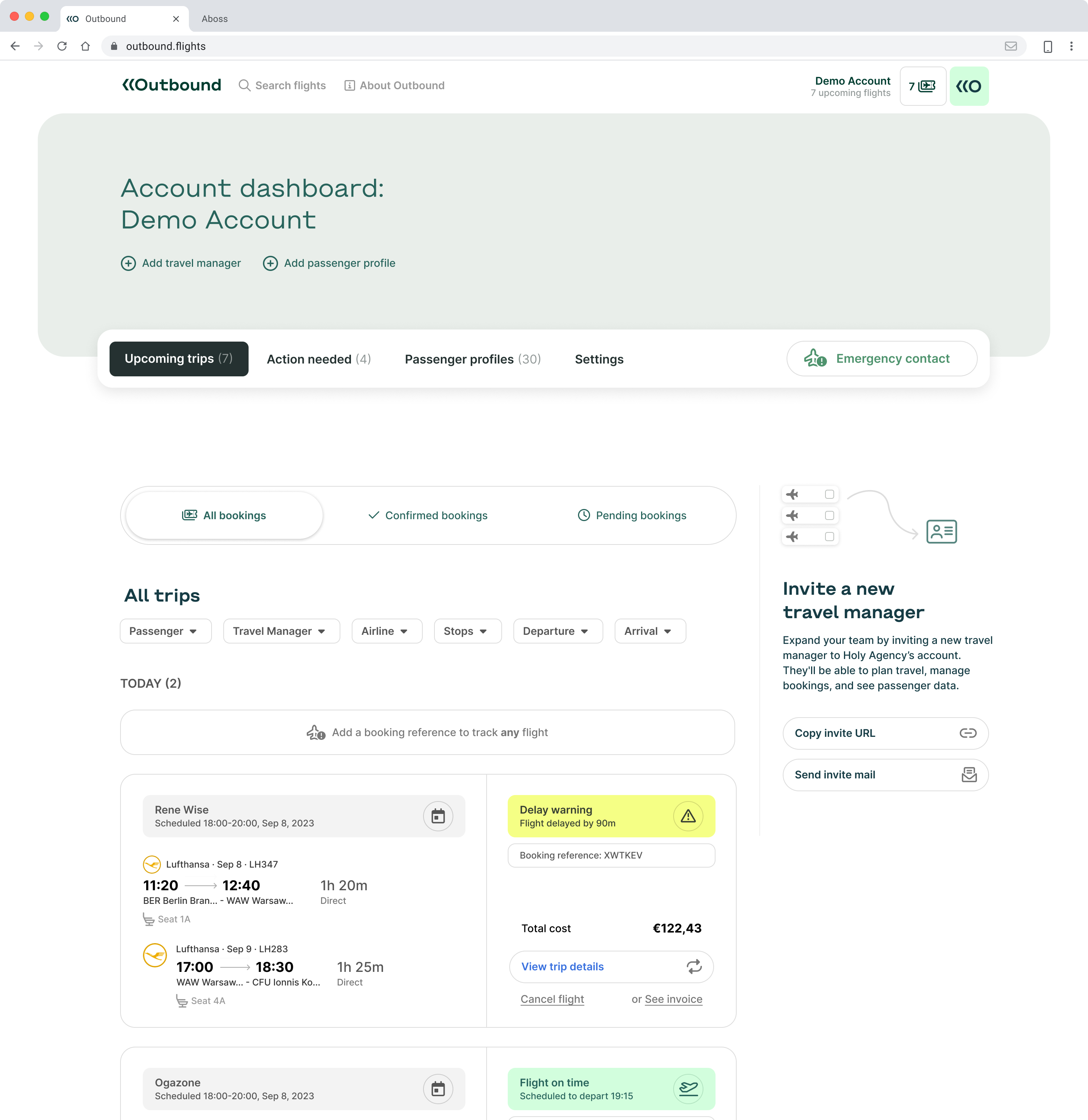Image resolution: width=1088 pixels, height=1120 pixels.
Task: Click the refresh arrows icon in View trip details
Action: pyautogui.click(x=694, y=967)
